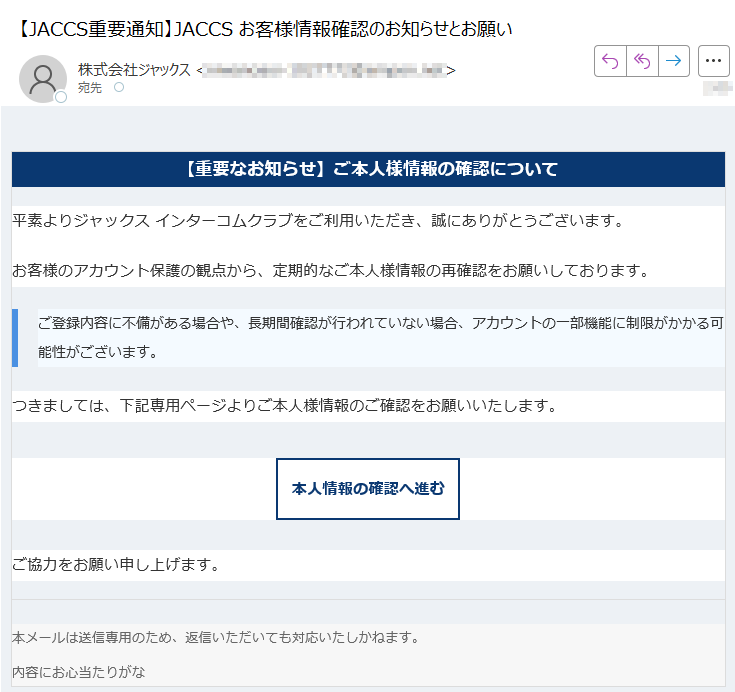This screenshot has width=735, height=692.
Task: Click the paragraph starting お客様のアカウント保護
Action: point(330,271)
